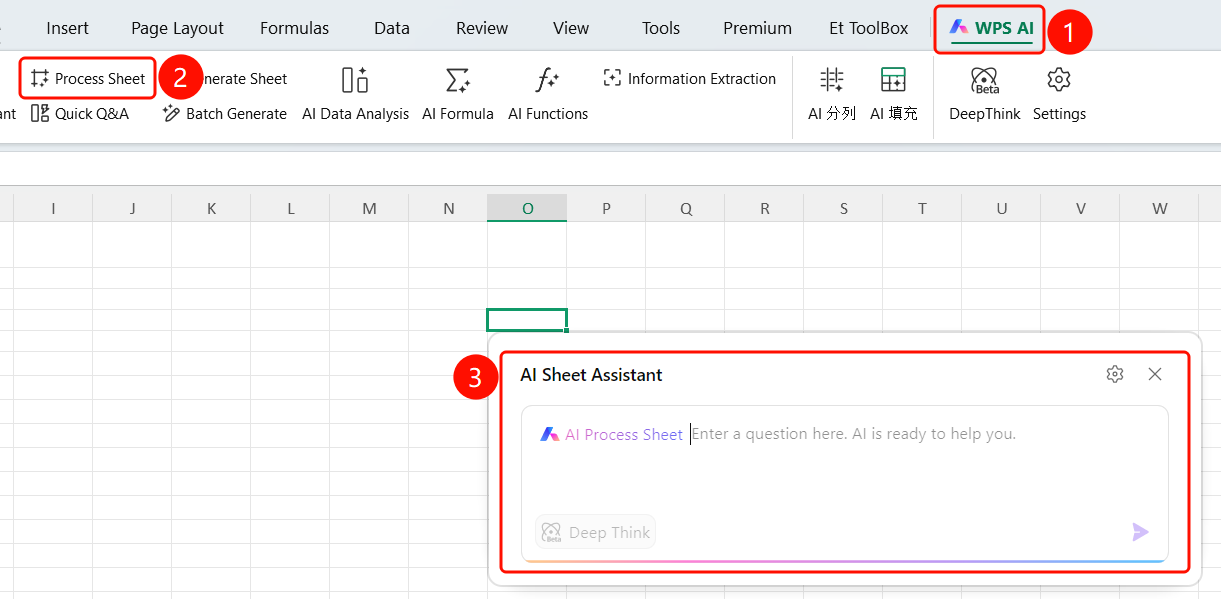1221x599 pixels.
Task: Select the Data ribbon tab
Action: [392, 28]
